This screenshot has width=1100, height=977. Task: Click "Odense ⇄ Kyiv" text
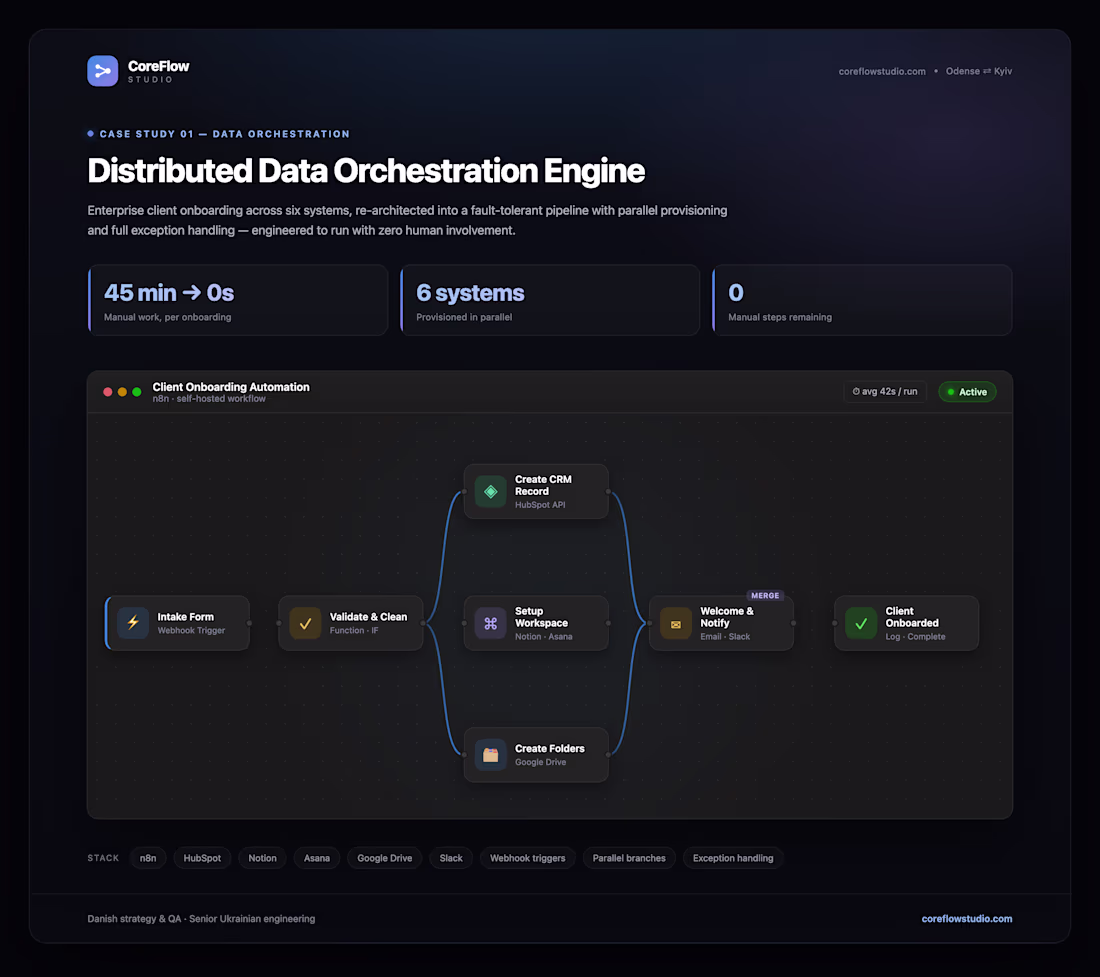[979, 72]
